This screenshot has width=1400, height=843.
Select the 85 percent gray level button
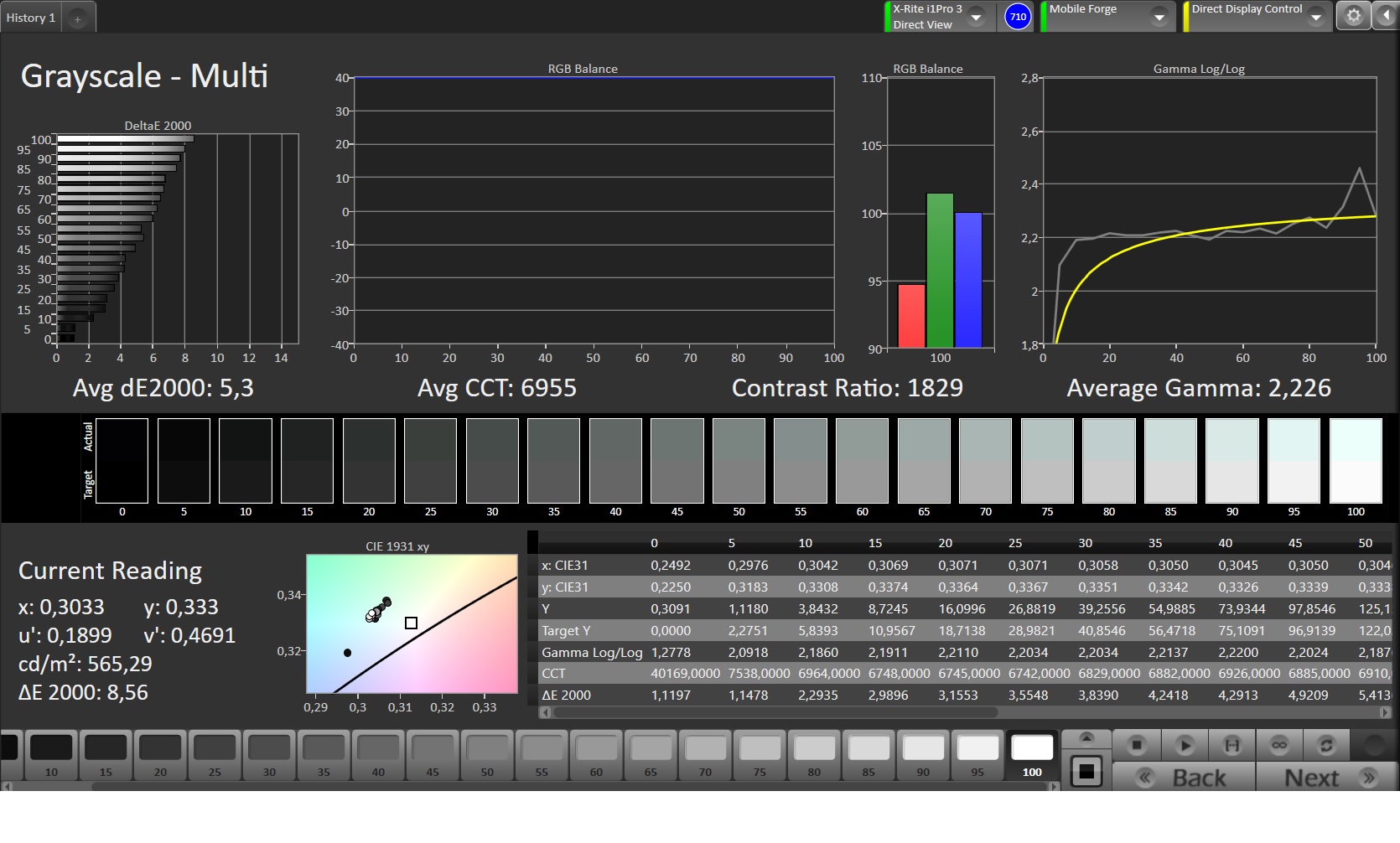(x=869, y=755)
